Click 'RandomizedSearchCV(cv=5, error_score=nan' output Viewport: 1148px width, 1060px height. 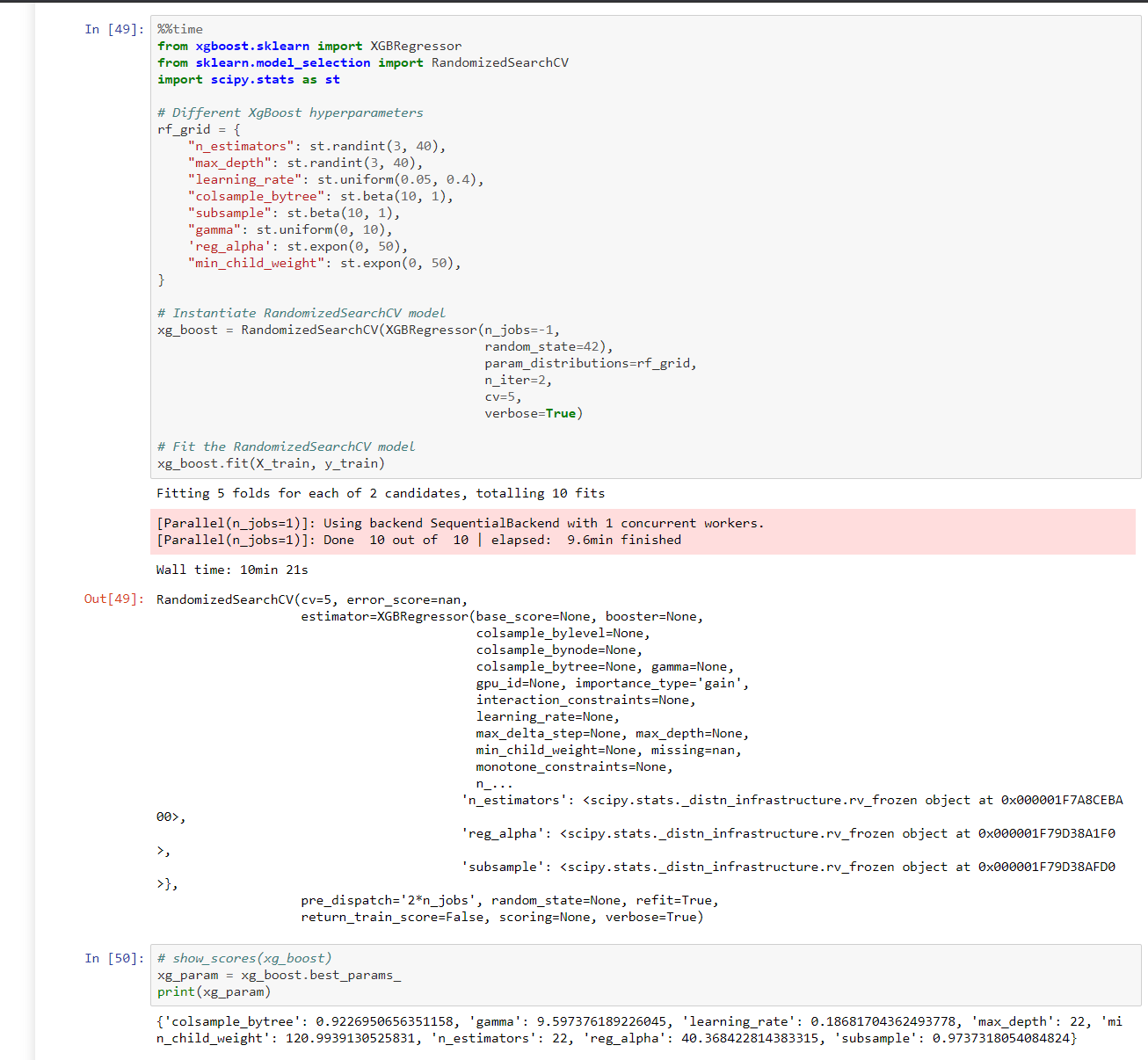(x=312, y=599)
